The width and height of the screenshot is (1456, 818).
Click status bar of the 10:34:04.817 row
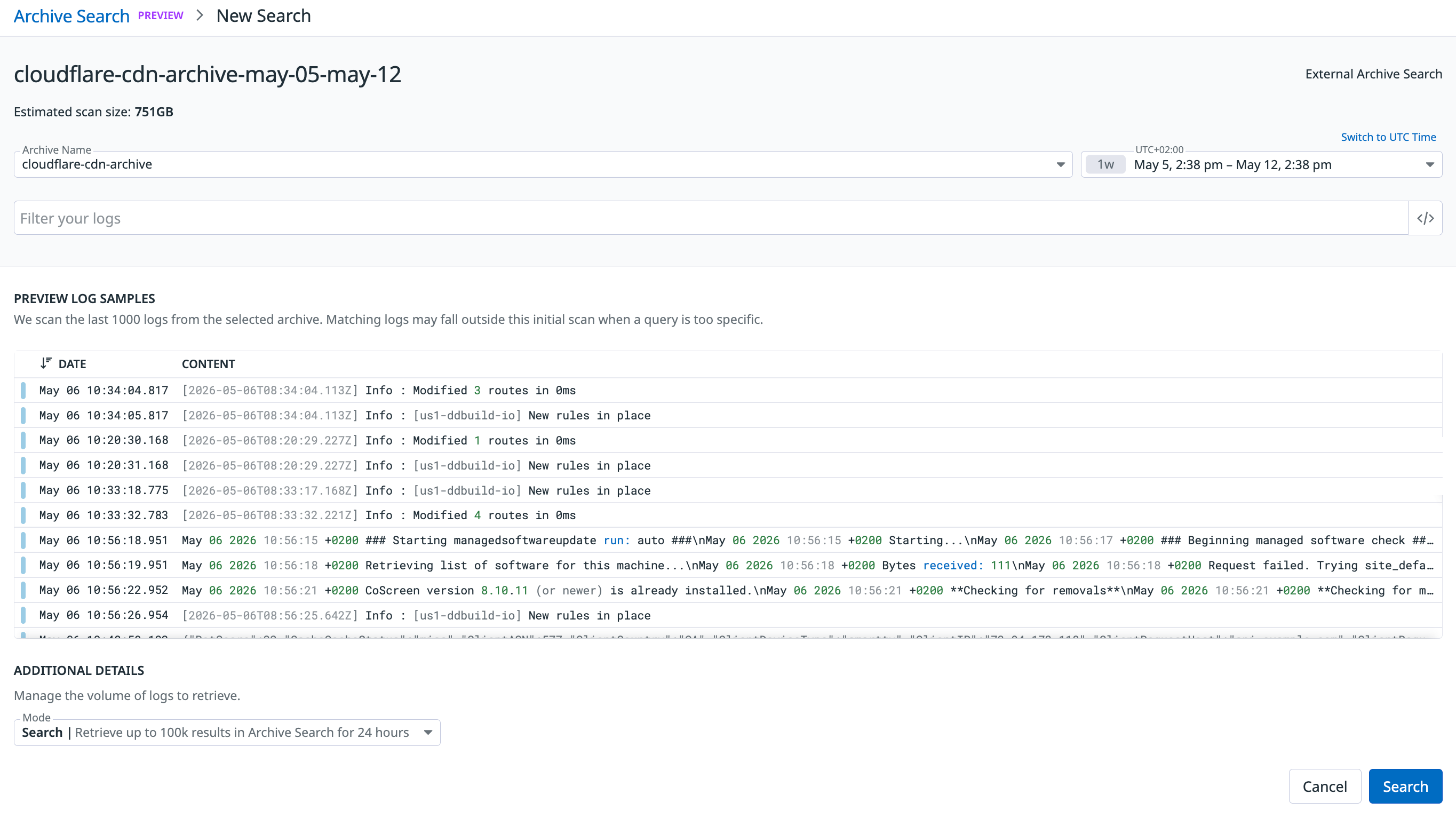click(23, 390)
